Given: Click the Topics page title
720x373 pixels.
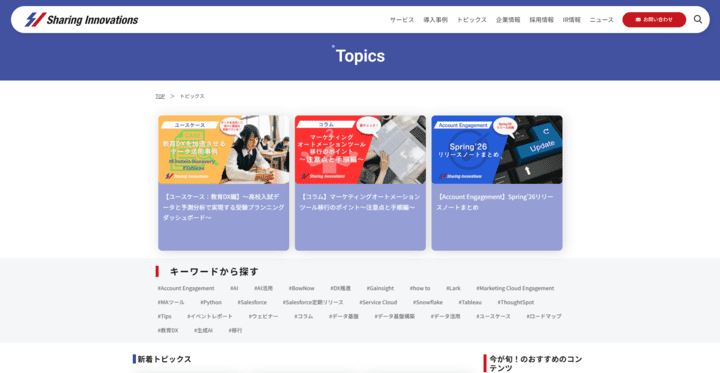Looking at the screenshot, I should pyautogui.click(x=360, y=56).
